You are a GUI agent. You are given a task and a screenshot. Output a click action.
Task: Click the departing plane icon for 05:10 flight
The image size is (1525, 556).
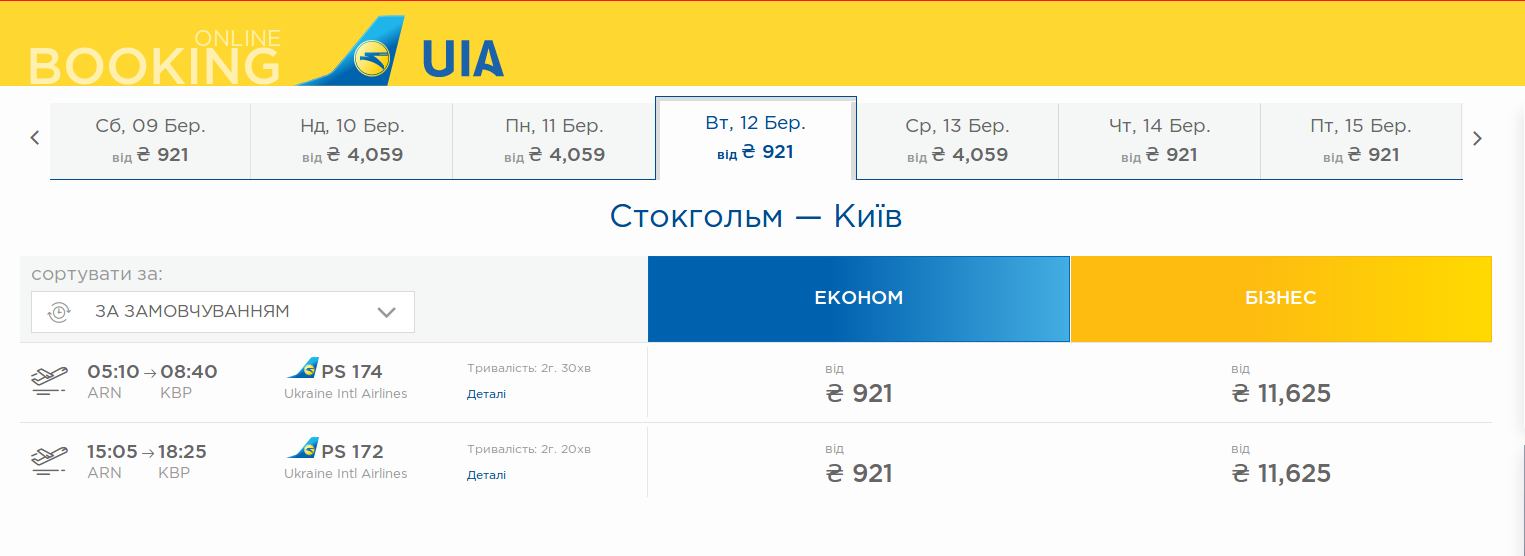[x=50, y=381]
